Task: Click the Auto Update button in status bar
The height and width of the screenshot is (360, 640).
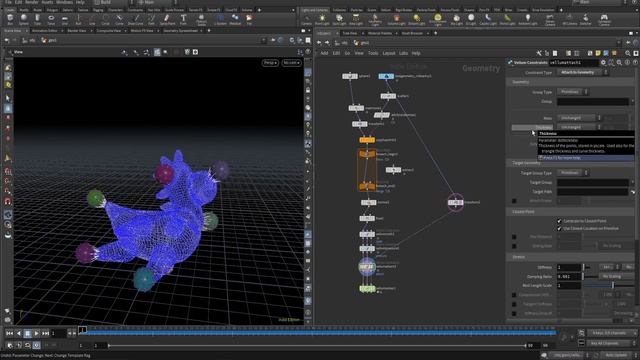Action: (x=616, y=356)
